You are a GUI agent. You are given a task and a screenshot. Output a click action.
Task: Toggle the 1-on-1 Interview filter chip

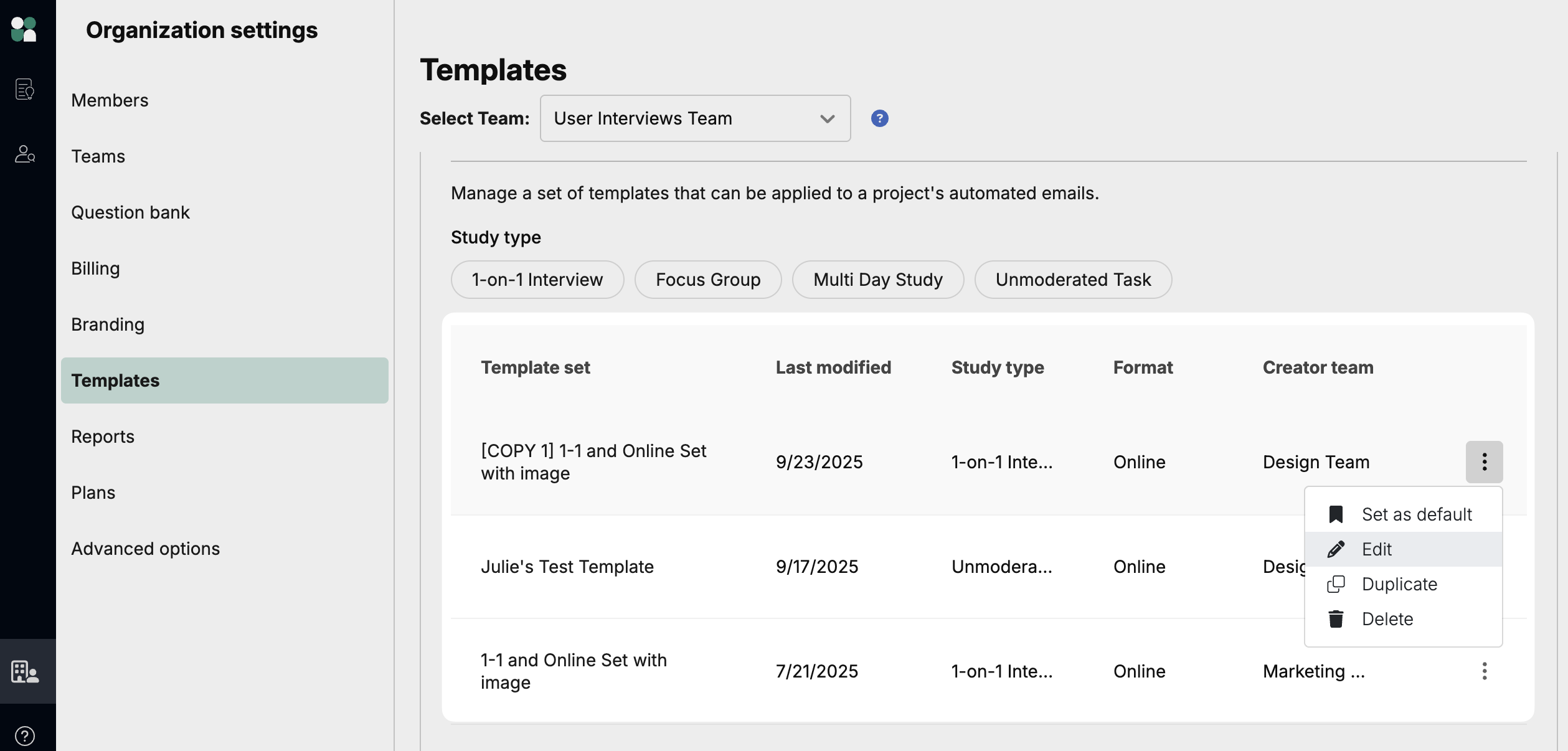537,280
